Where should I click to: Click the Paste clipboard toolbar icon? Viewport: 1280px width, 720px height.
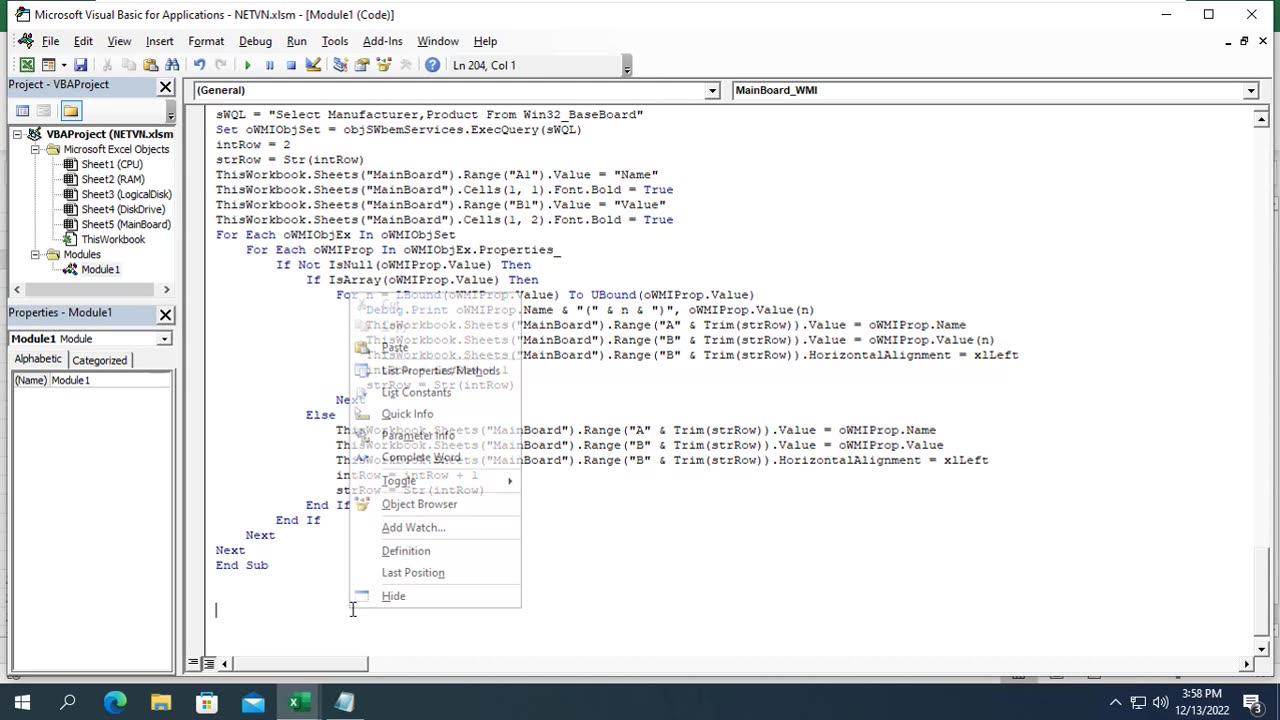[x=150, y=65]
